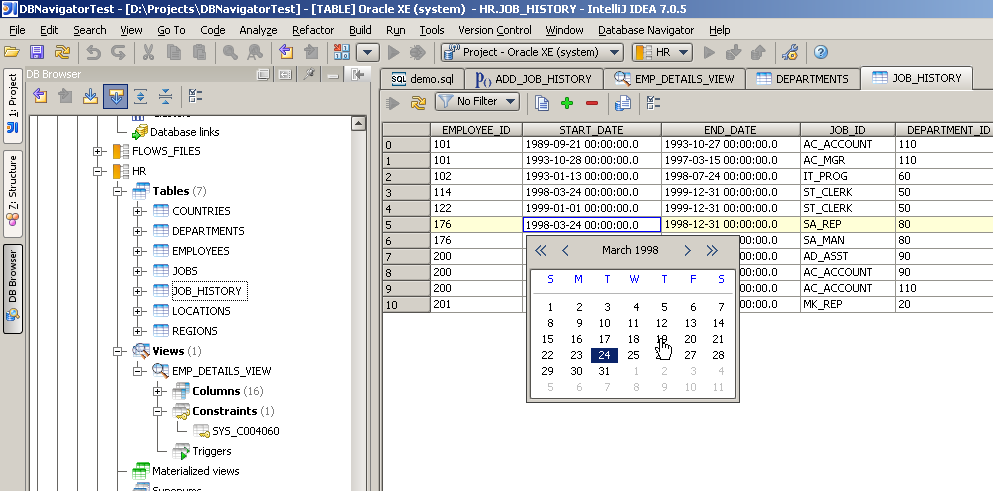Open the HR schema dropdown

coord(662,52)
